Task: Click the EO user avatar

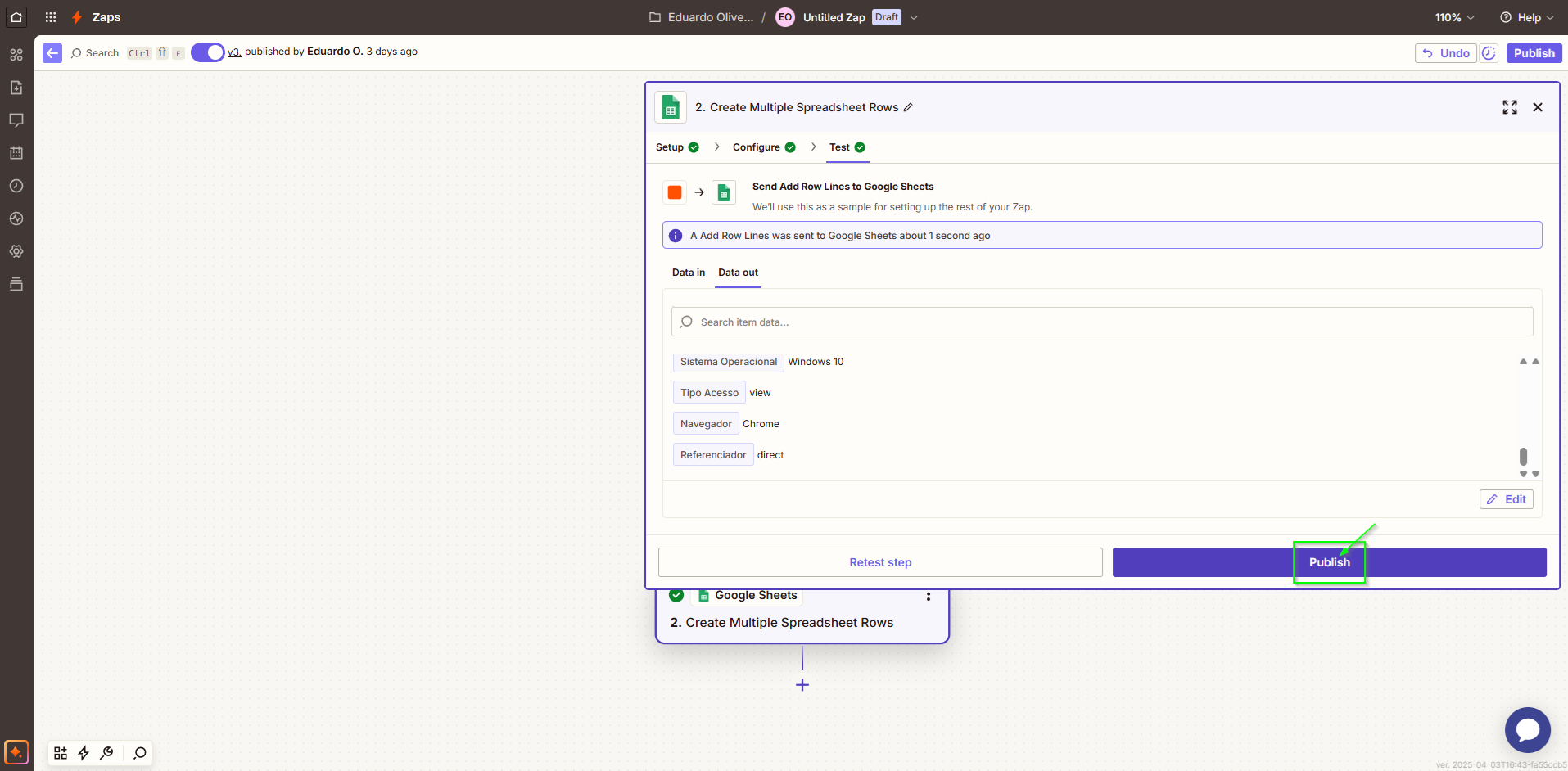Action: (785, 17)
